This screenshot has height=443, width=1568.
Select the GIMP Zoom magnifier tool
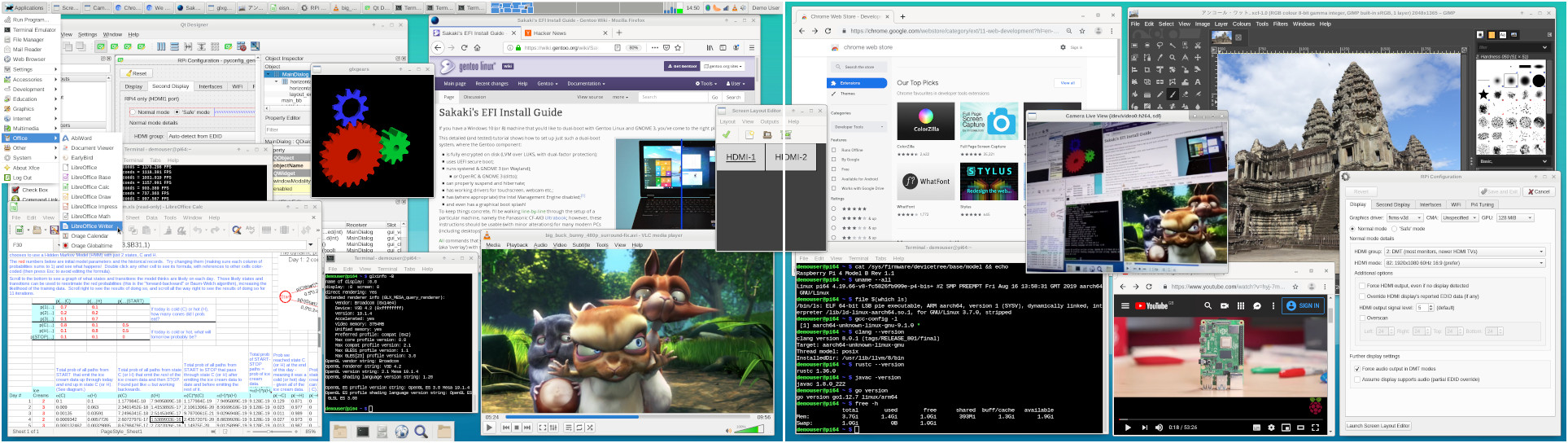pyautogui.click(x=1173, y=58)
